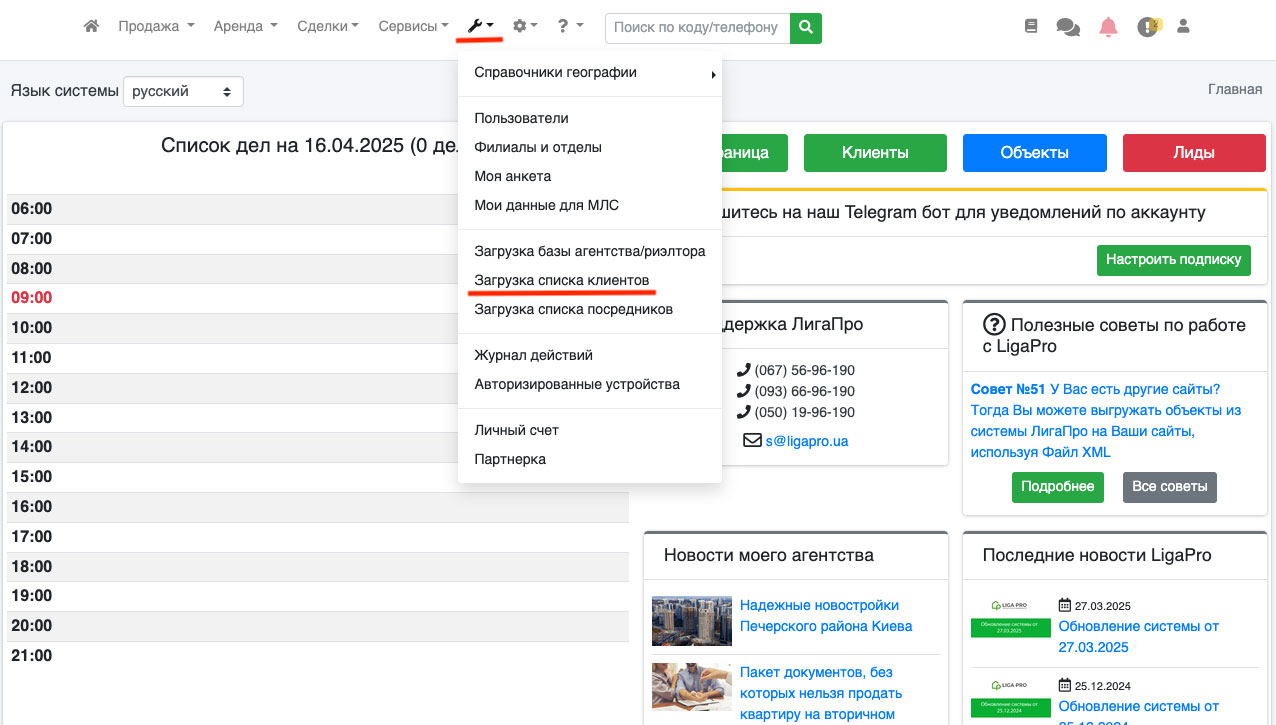This screenshot has width=1276, height=725.
Task: Expand the Продажа dropdown
Action: [155, 27]
